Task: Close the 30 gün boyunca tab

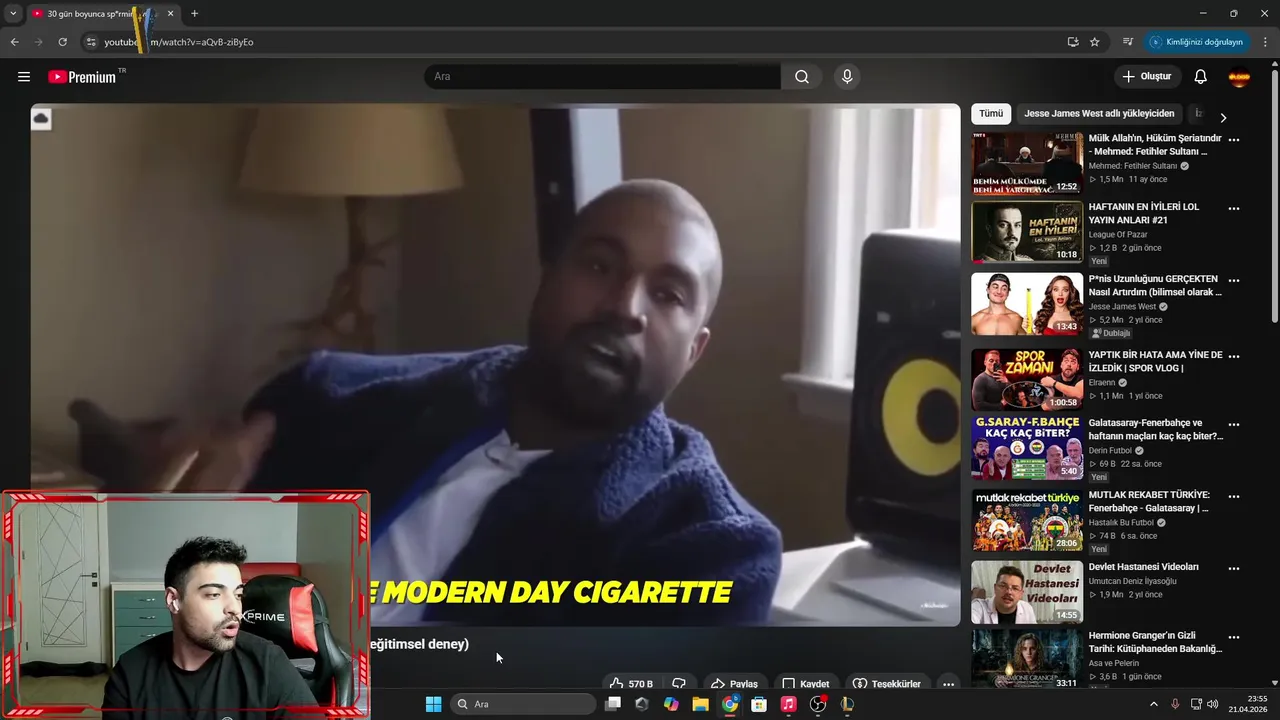Action: [170, 14]
